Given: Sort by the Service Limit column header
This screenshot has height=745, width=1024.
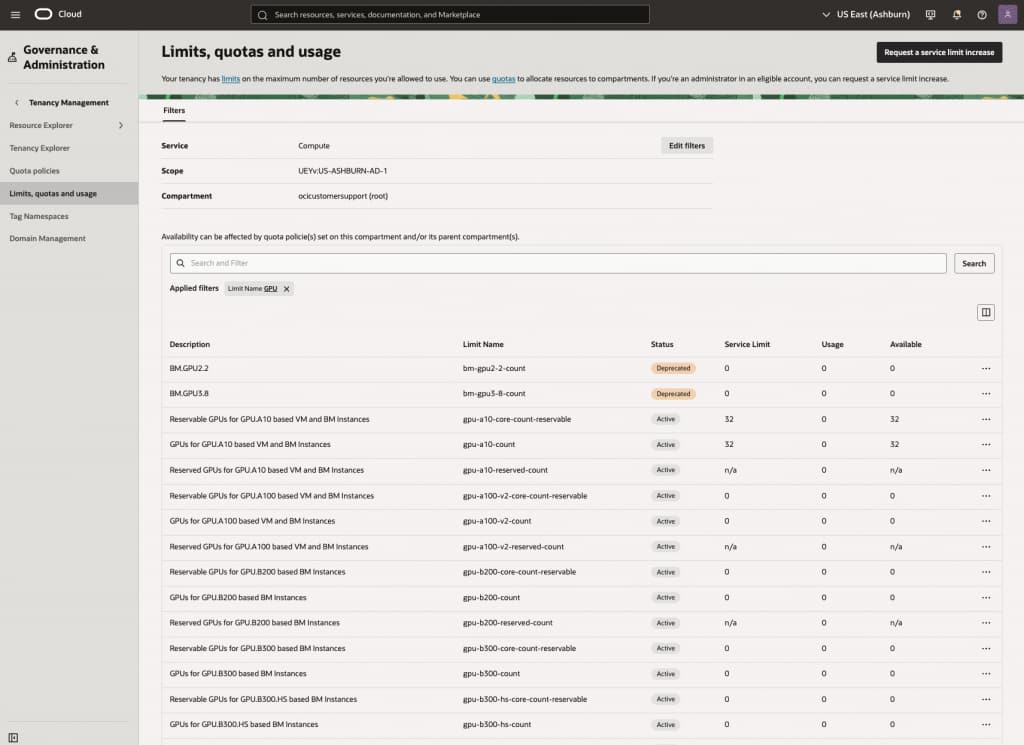Looking at the screenshot, I should (747, 344).
